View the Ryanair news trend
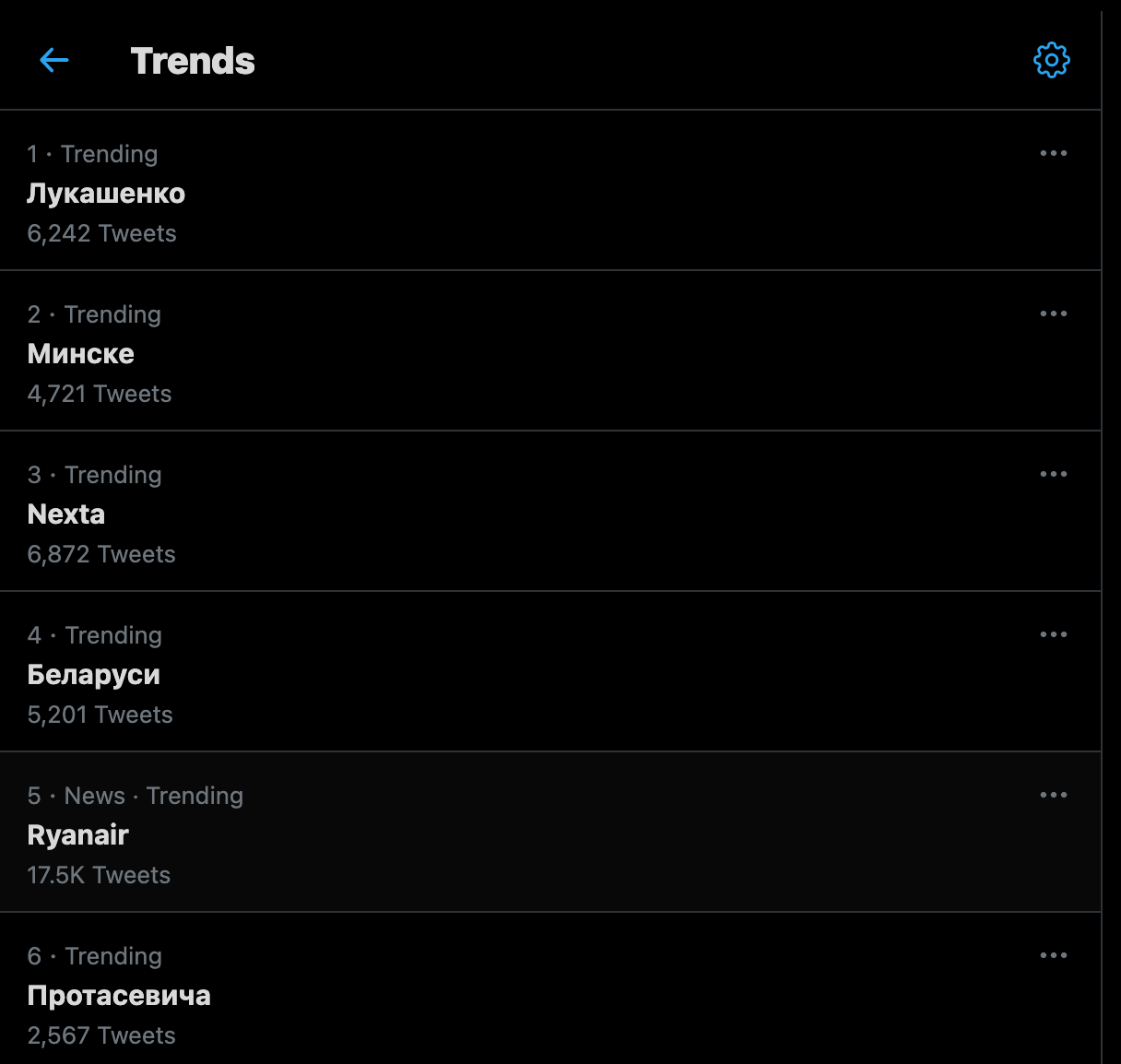1121x1064 pixels. click(x=78, y=835)
